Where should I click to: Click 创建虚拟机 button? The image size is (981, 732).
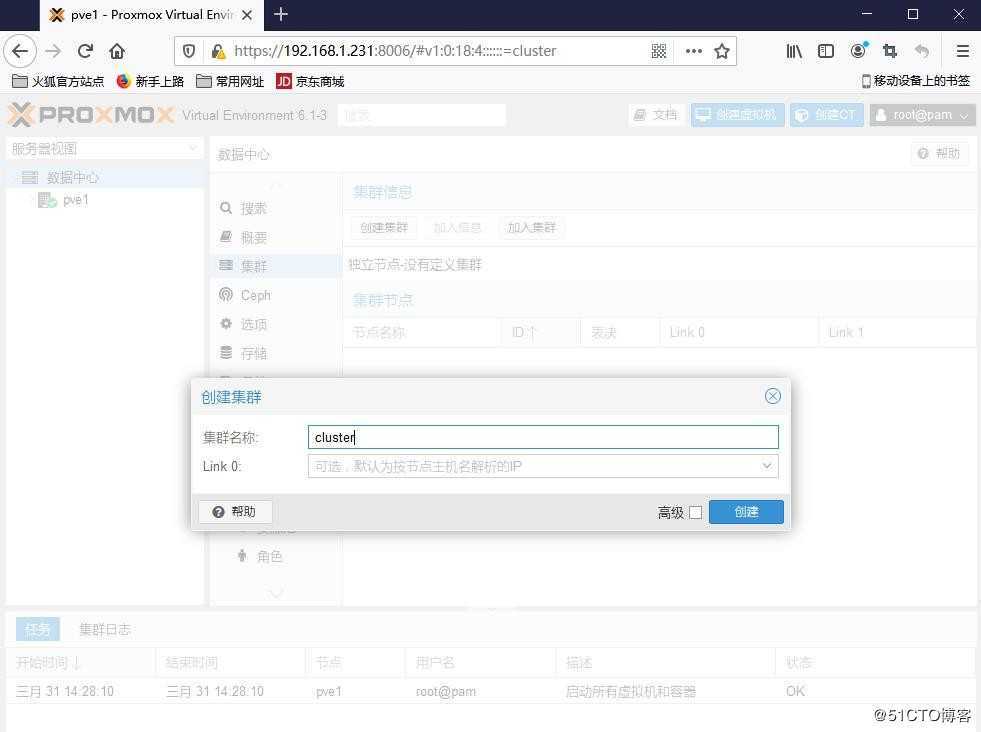tap(737, 115)
